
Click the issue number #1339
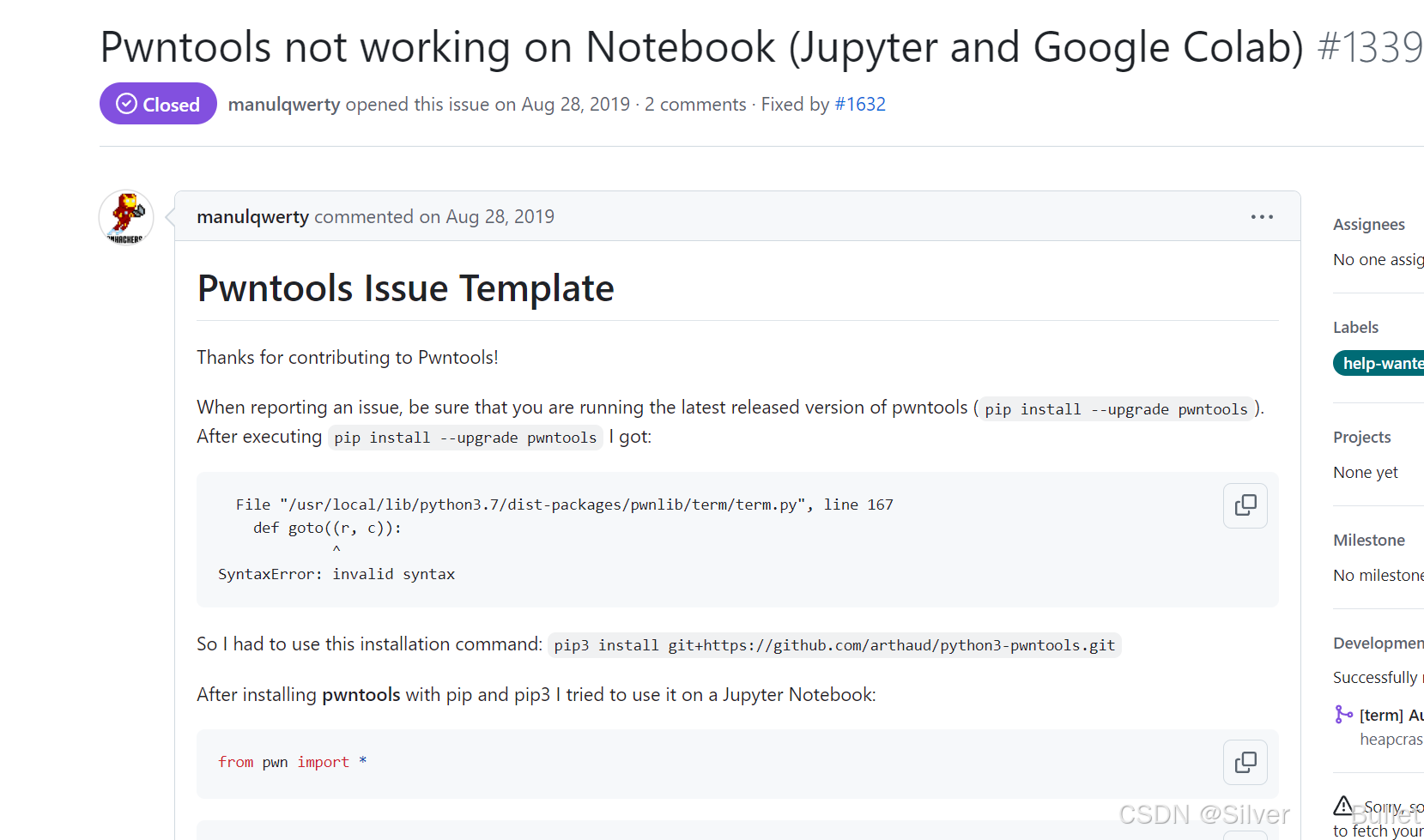[x=1370, y=46]
